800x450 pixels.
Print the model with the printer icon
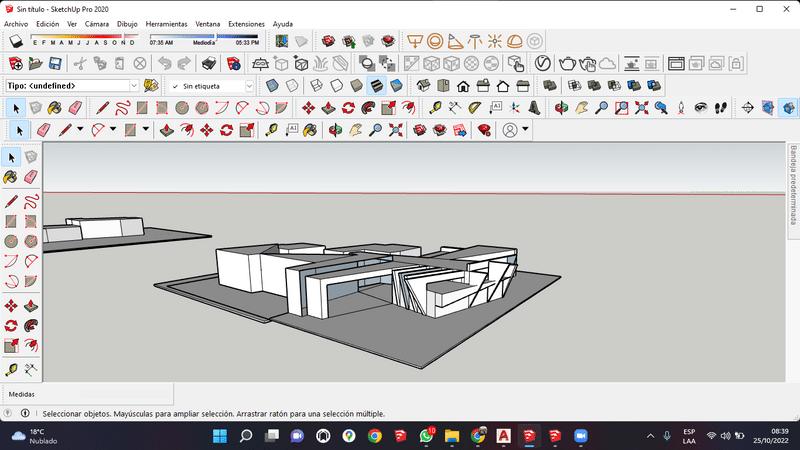coord(209,64)
